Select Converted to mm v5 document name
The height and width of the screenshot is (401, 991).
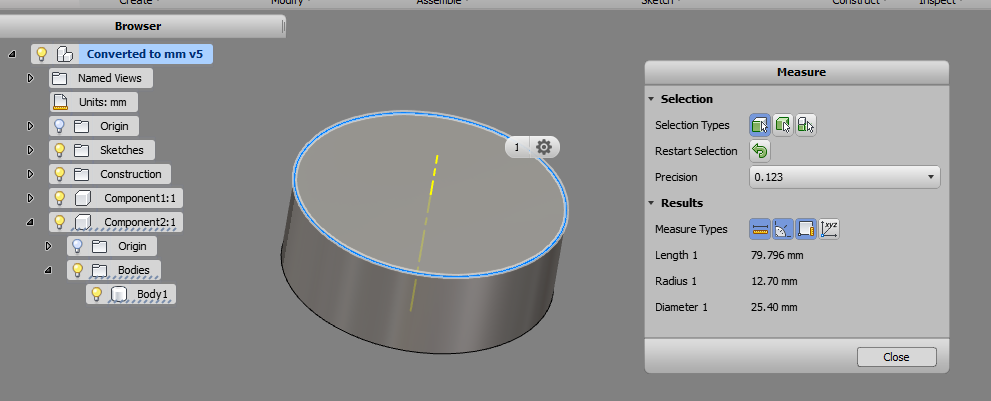pos(145,54)
